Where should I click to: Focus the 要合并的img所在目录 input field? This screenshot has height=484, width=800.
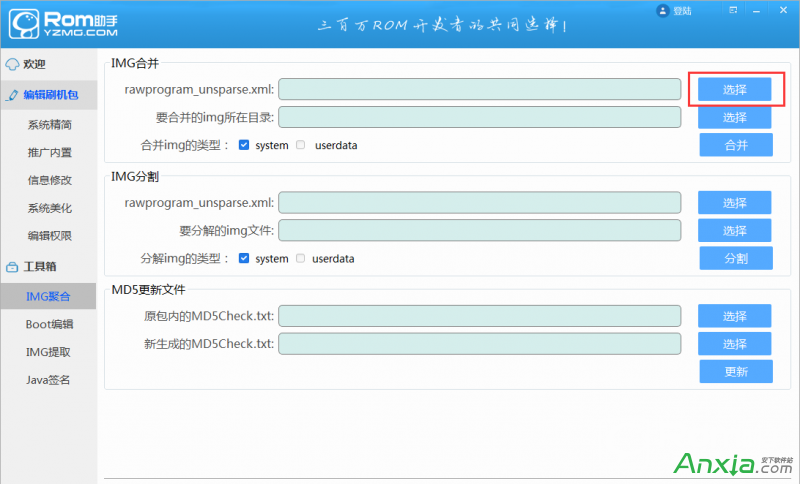tap(480, 117)
